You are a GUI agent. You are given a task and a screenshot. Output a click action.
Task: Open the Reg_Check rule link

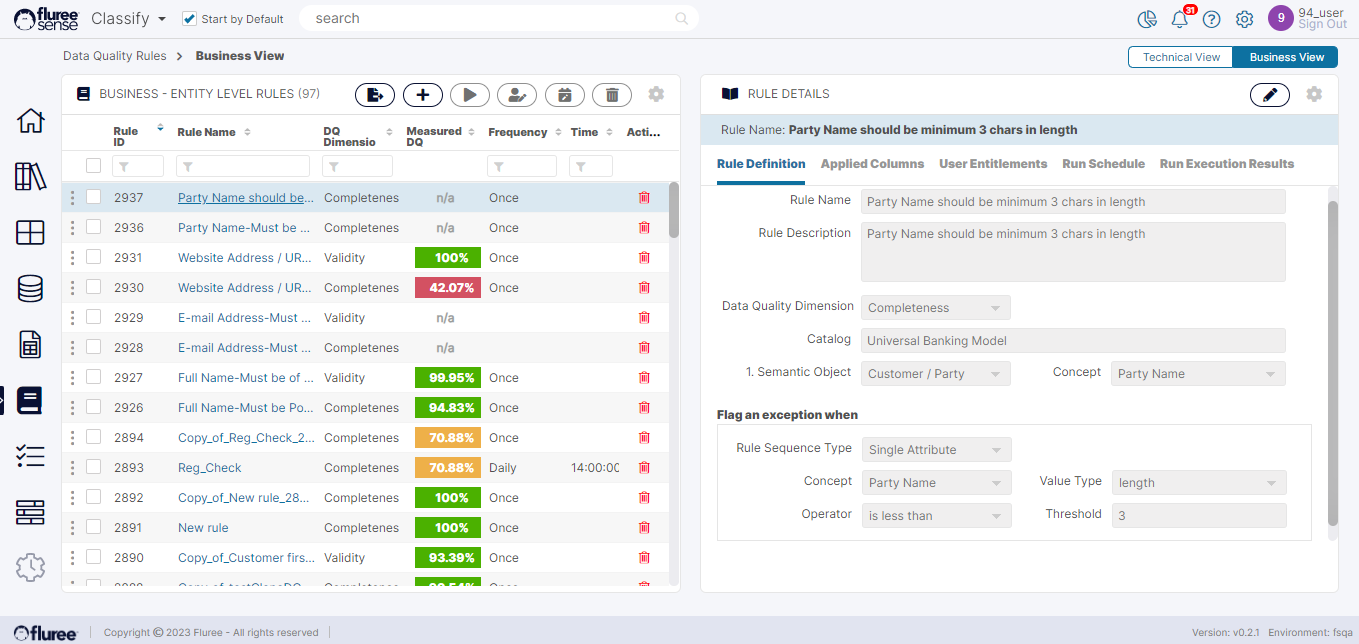click(x=210, y=468)
